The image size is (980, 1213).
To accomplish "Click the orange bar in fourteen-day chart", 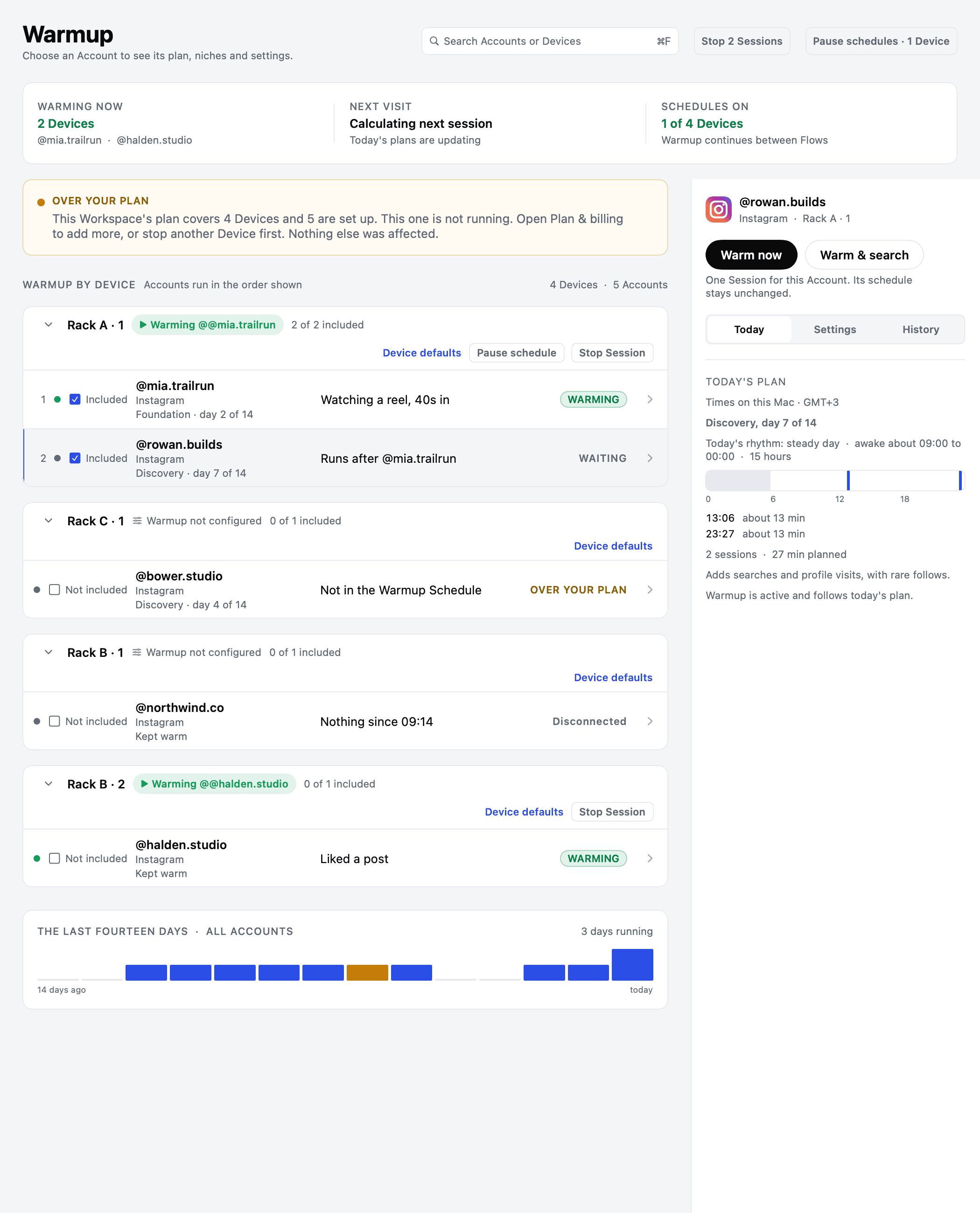I will coord(367,972).
